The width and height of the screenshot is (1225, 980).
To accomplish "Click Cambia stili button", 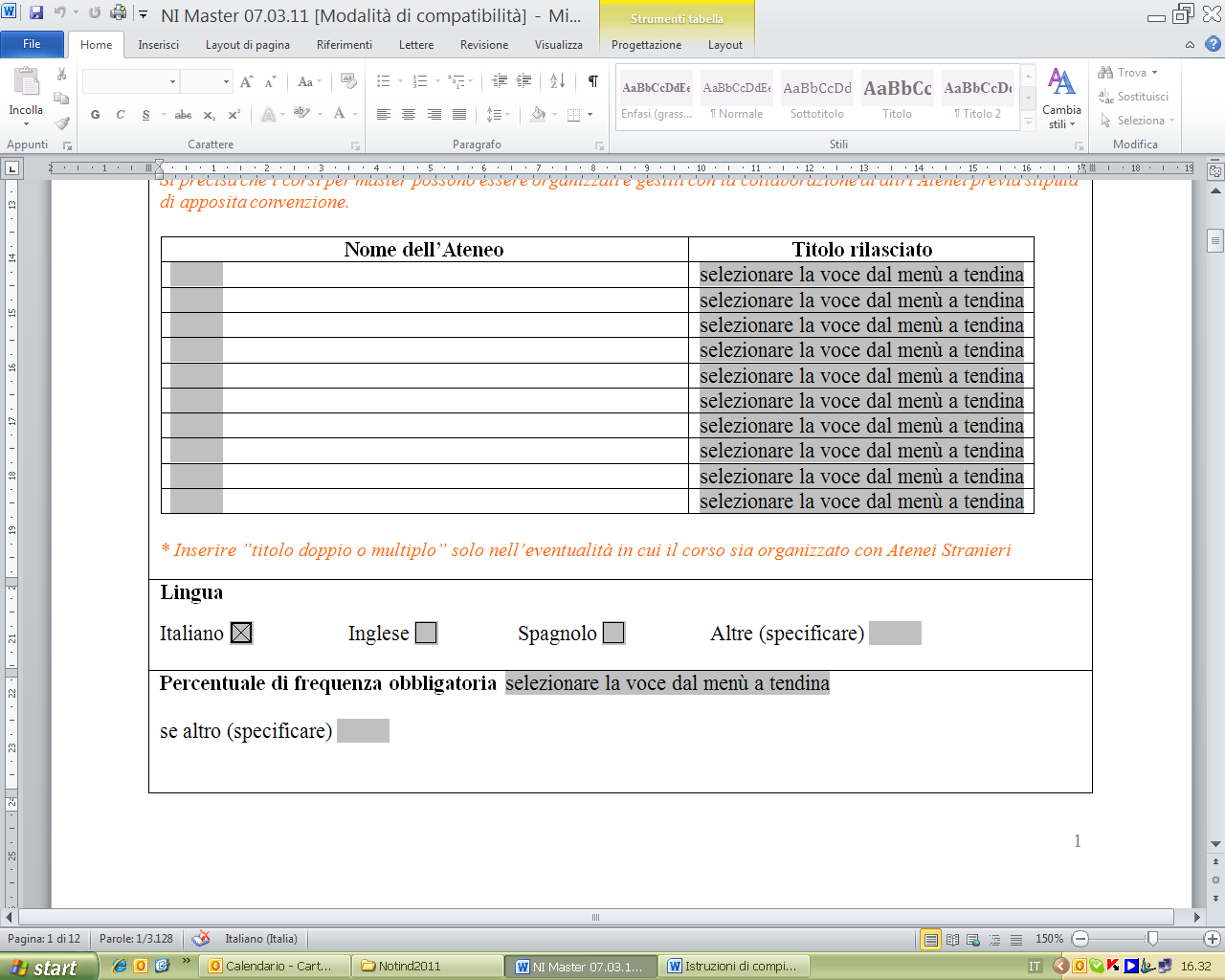I will click(1061, 99).
